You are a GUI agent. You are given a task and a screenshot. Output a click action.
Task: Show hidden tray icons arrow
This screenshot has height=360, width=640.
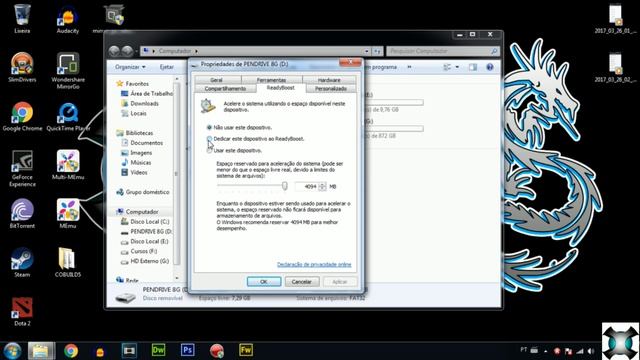point(546,351)
